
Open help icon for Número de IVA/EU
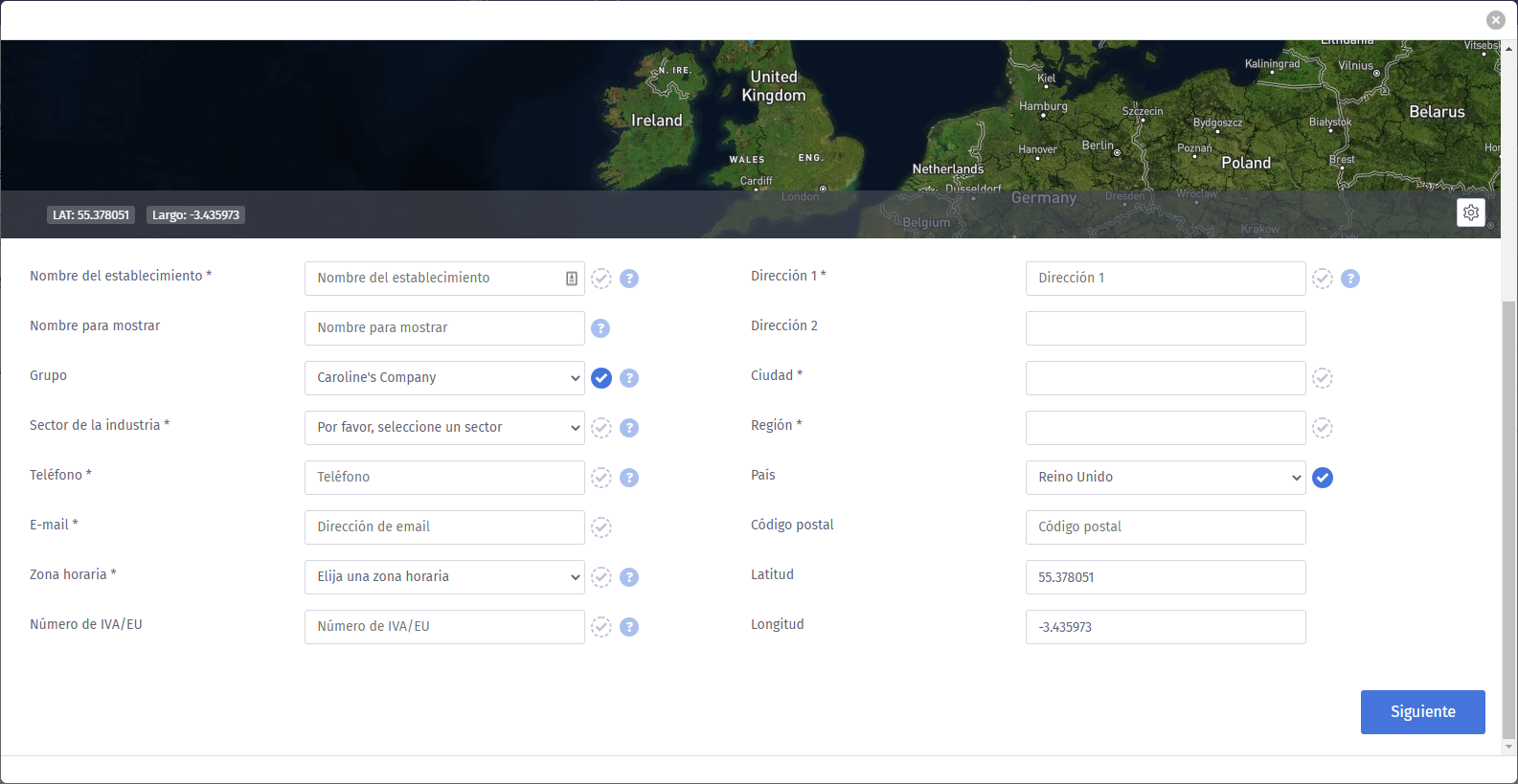tap(629, 627)
